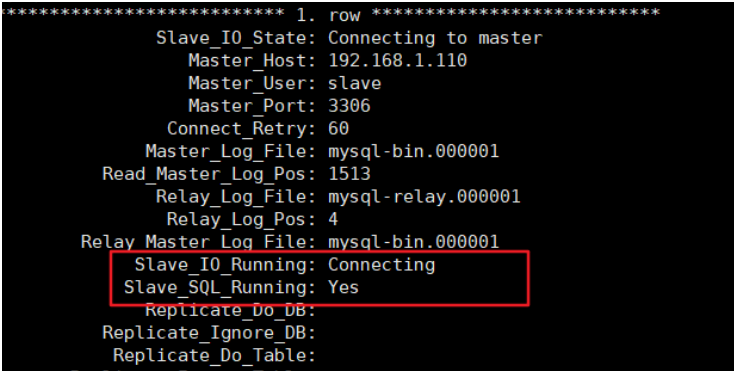Click the Read_Master_Log_Pos value 1513
The image size is (737, 374).
pos(349,173)
